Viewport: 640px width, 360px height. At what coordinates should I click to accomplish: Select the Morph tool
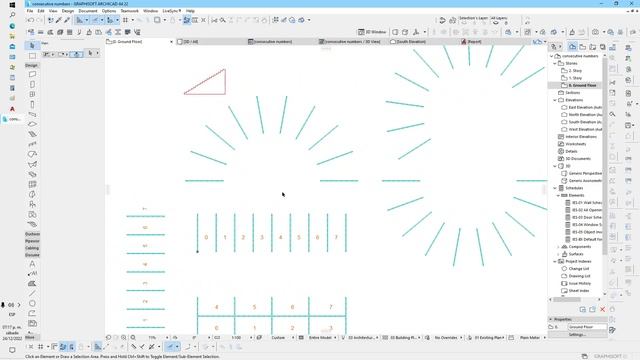(x=32, y=194)
